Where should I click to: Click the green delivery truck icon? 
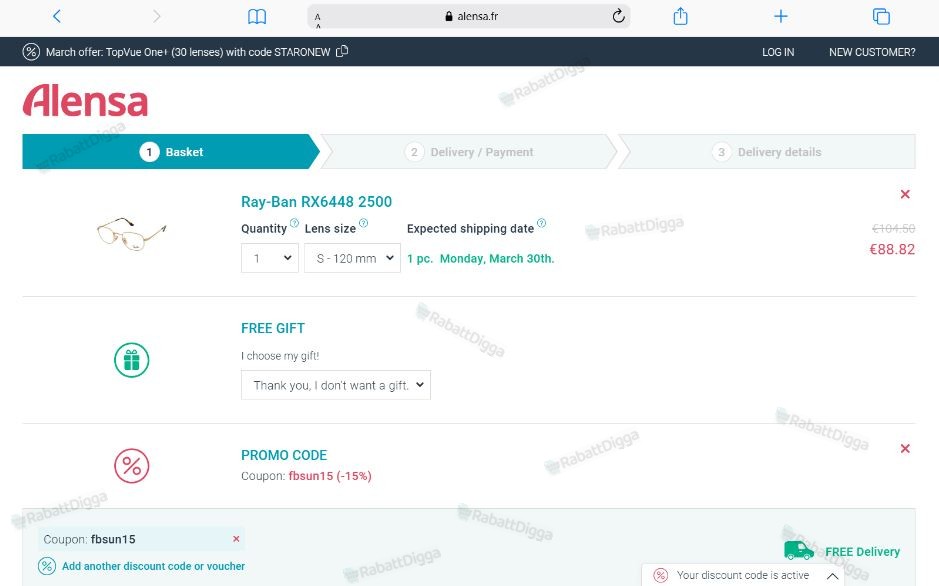point(799,551)
